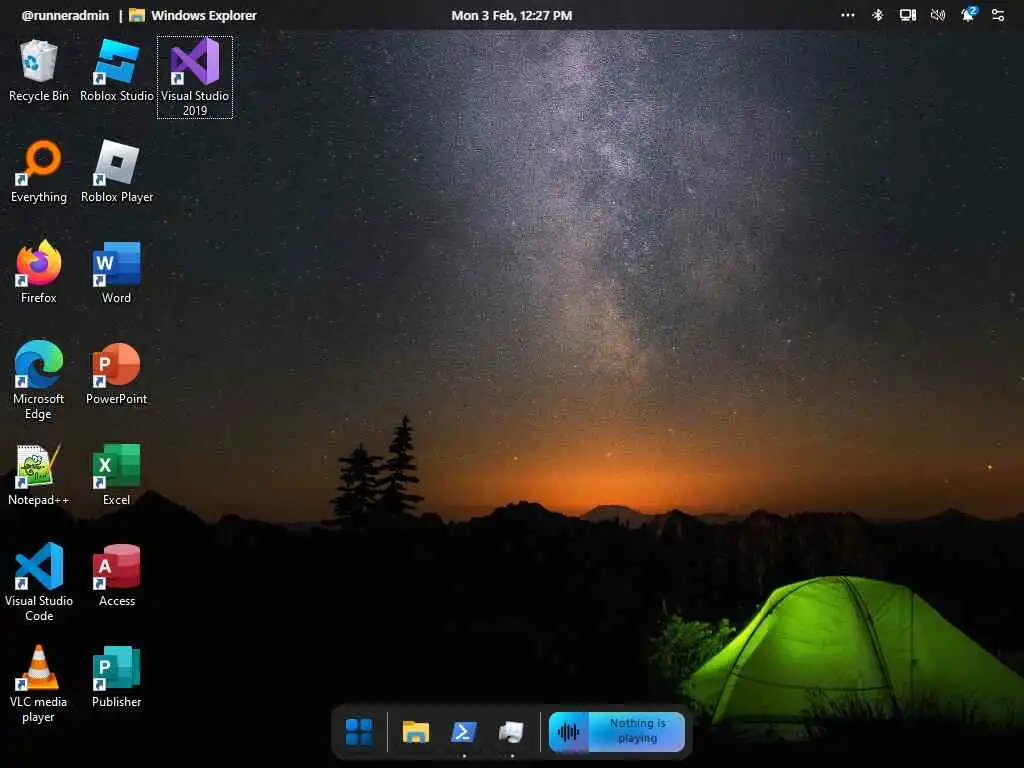Open the Recycle Bin desktop icon
This screenshot has width=1024, height=768.
click(x=39, y=71)
